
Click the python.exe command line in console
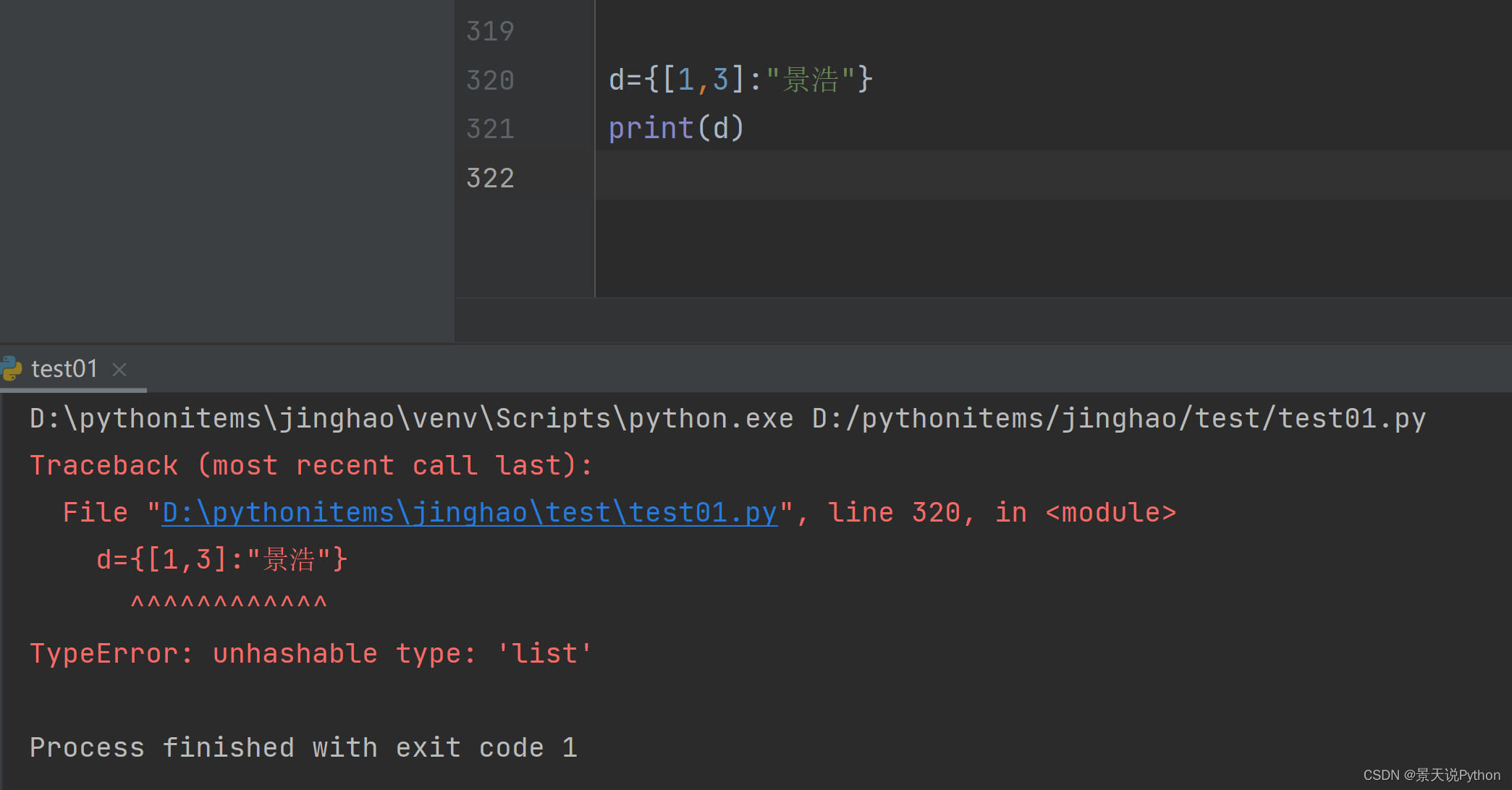727,418
